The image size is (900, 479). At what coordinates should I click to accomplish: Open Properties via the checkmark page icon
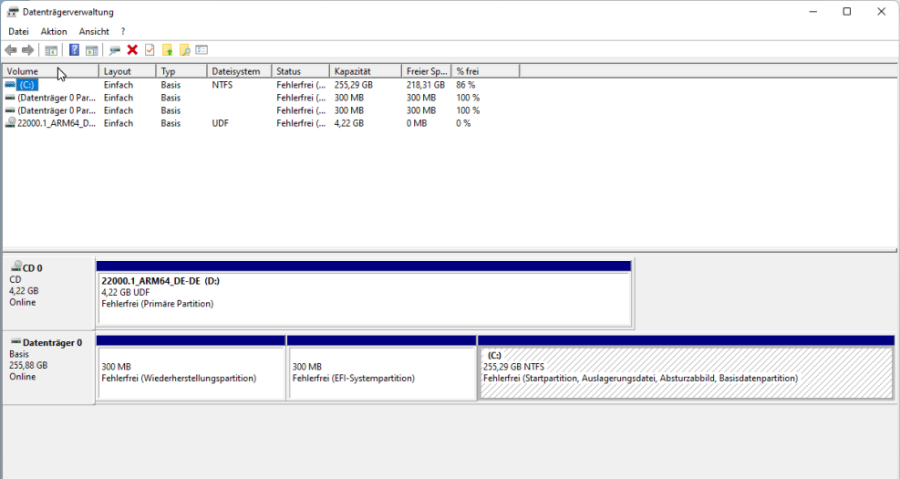(x=149, y=50)
